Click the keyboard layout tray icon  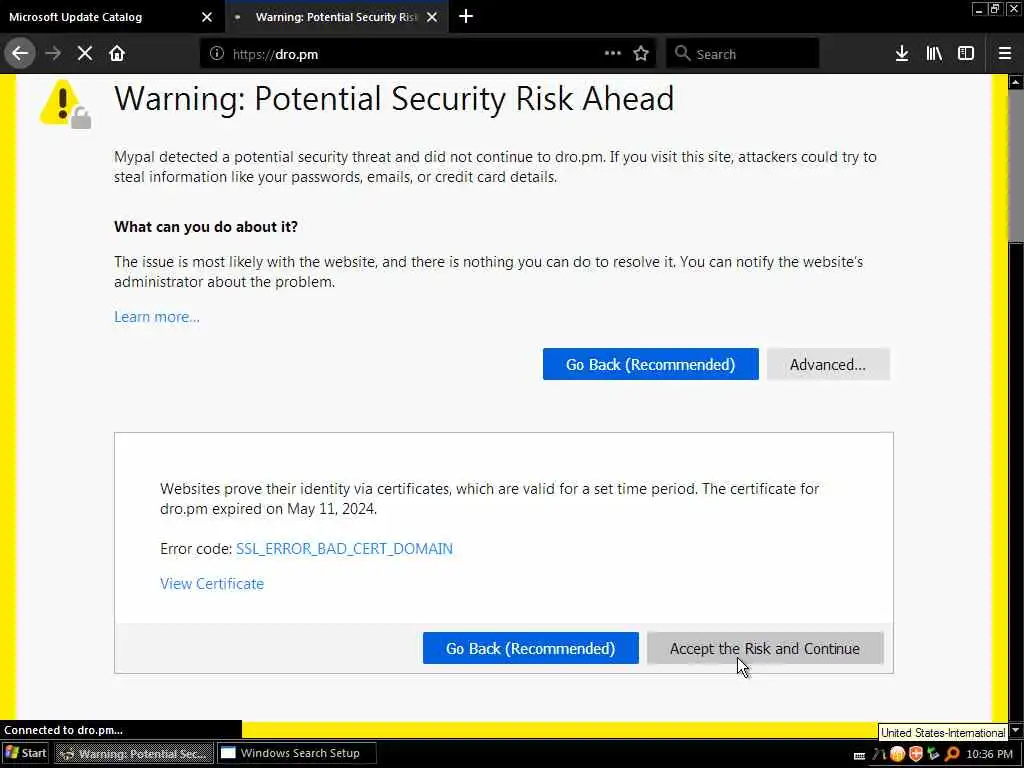click(x=859, y=756)
